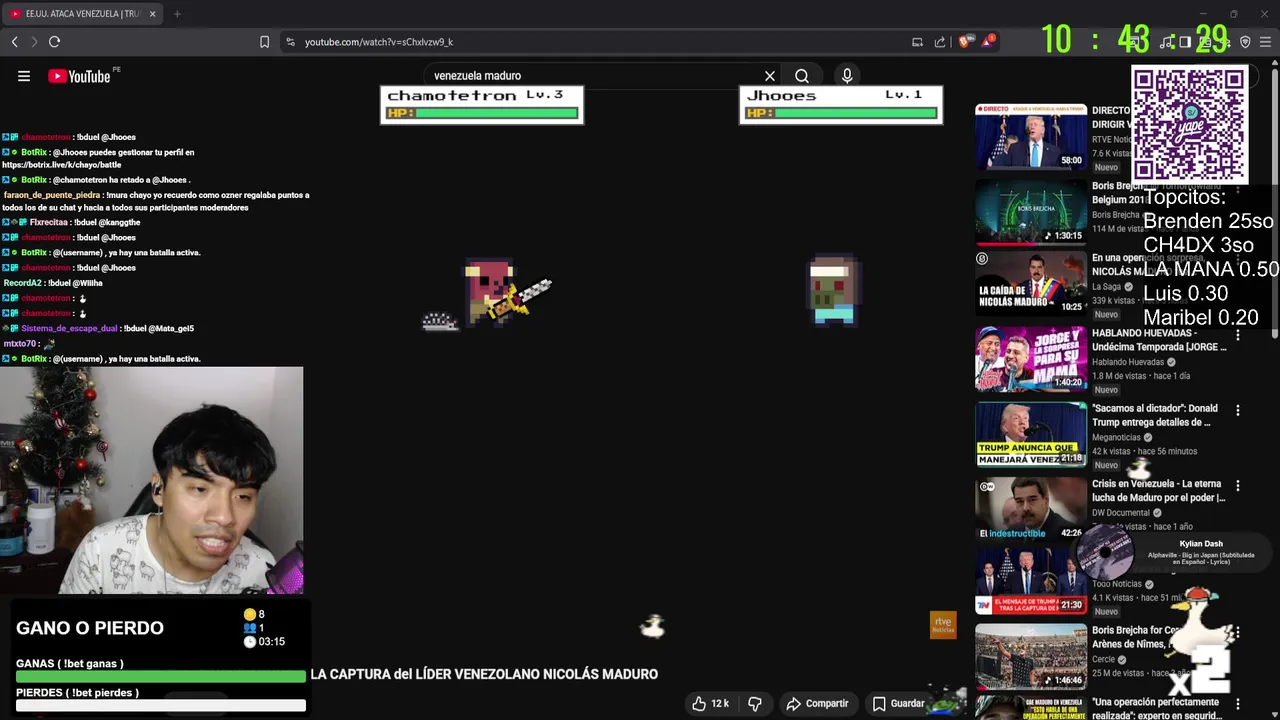1280x720 pixels.
Task: Open YouTube guide hamburger menu
Action: (x=24, y=76)
